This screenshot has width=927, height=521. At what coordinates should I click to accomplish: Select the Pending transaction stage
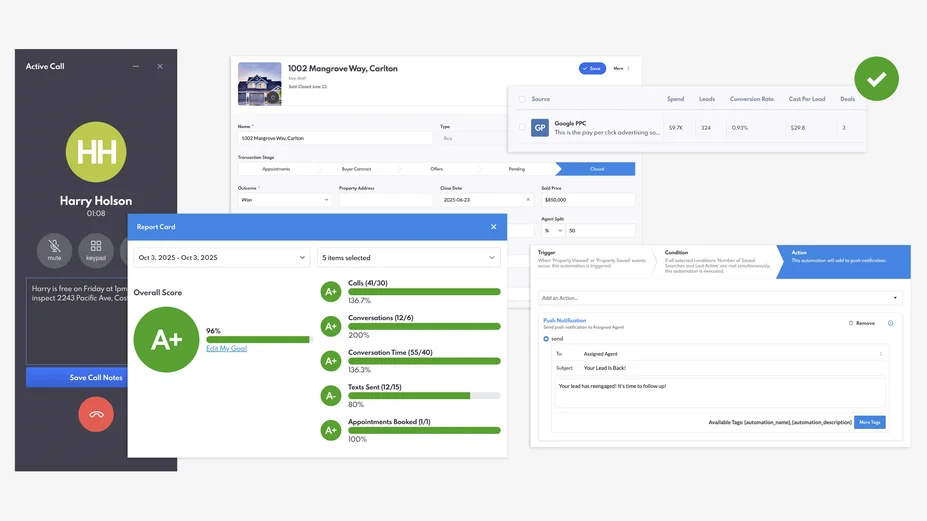point(516,169)
